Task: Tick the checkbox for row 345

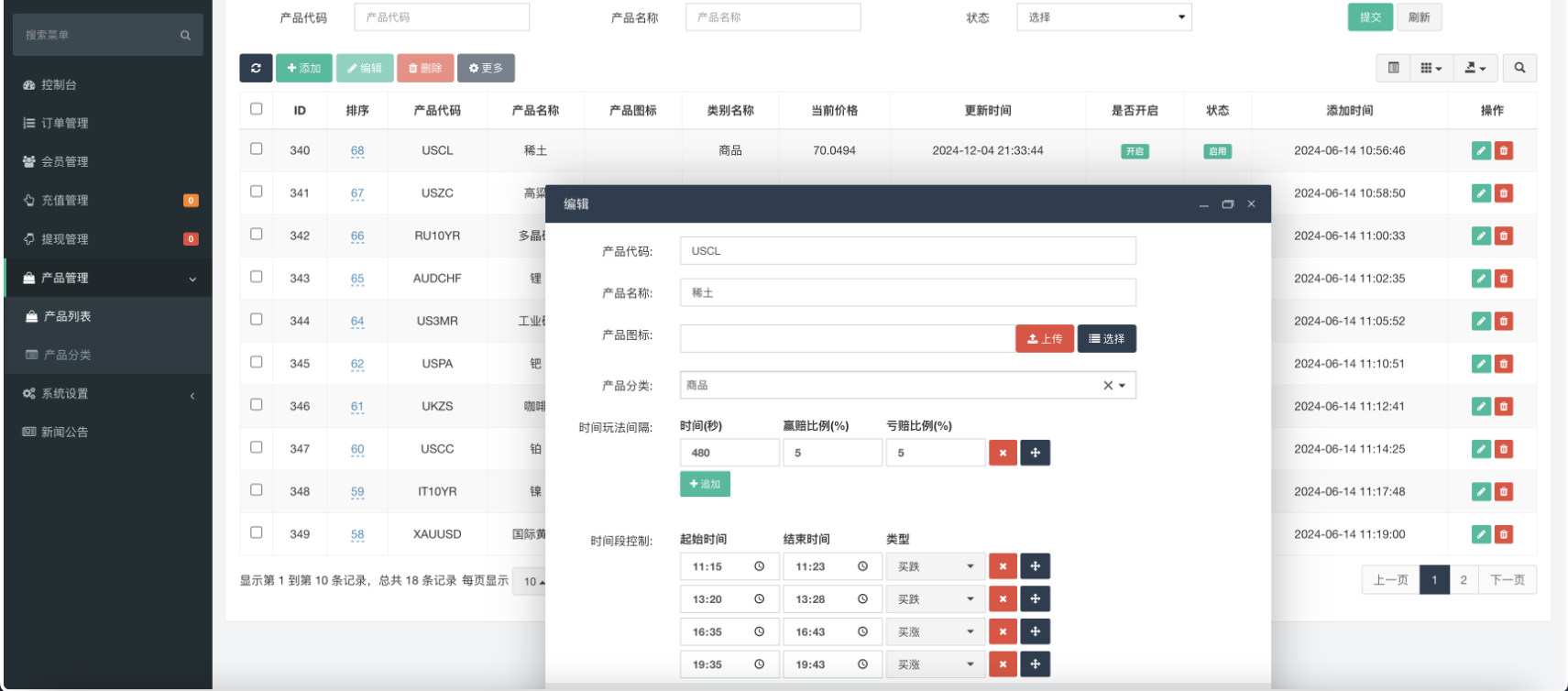Action: click(257, 362)
